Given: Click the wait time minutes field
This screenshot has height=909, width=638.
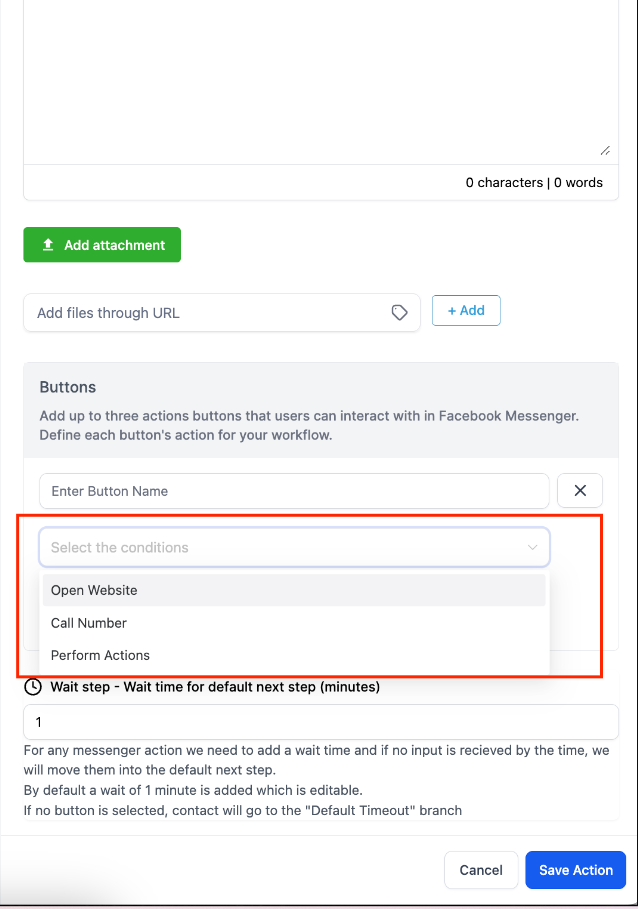Looking at the screenshot, I should (320, 722).
